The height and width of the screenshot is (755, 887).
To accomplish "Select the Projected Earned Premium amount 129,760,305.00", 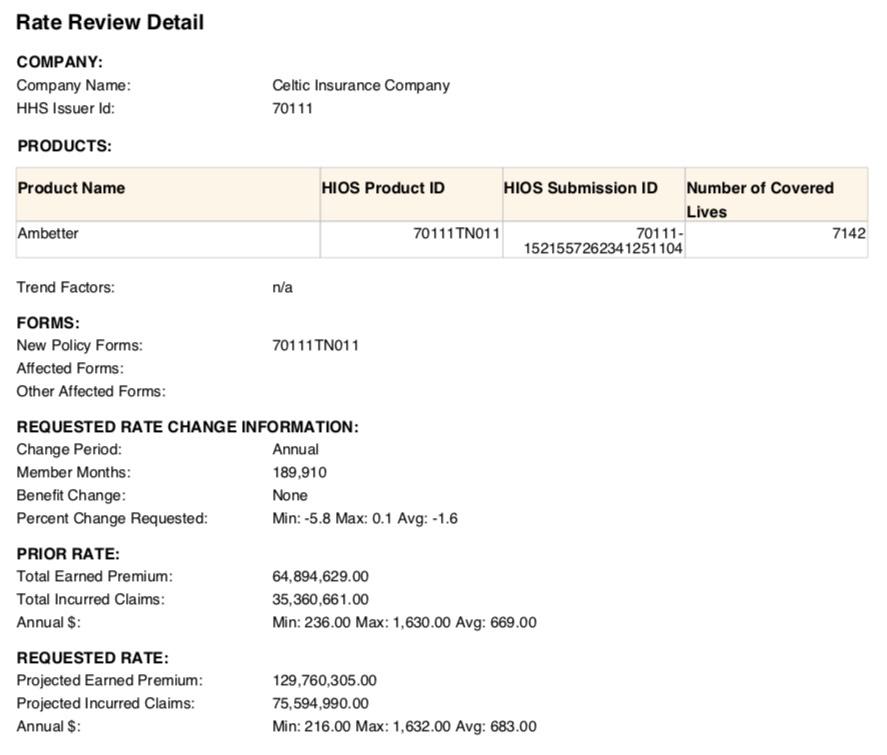I will point(324,680).
